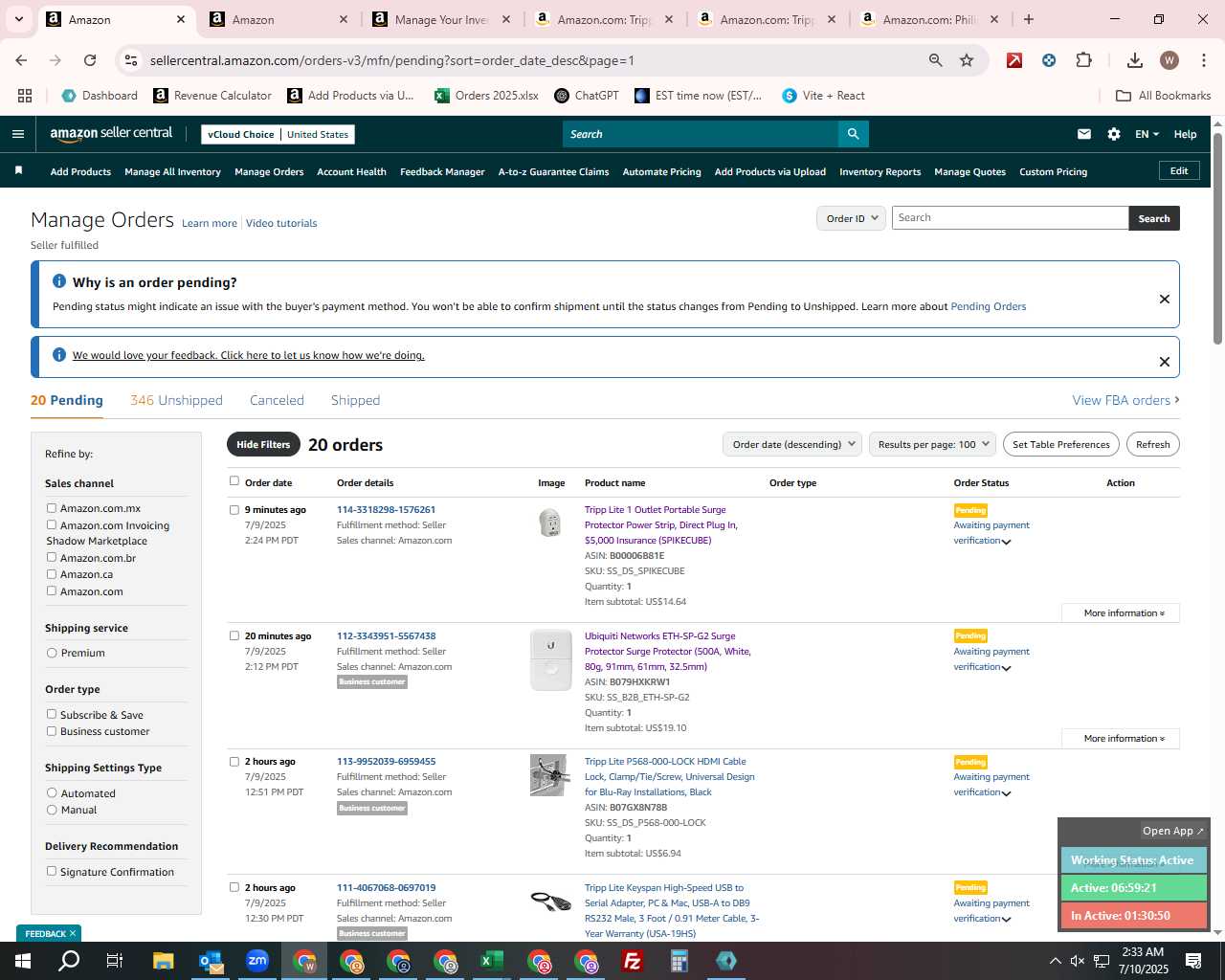This screenshot has width=1225, height=980.
Task: Check the Subscribe & Save order type
Action: pyautogui.click(x=52, y=714)
